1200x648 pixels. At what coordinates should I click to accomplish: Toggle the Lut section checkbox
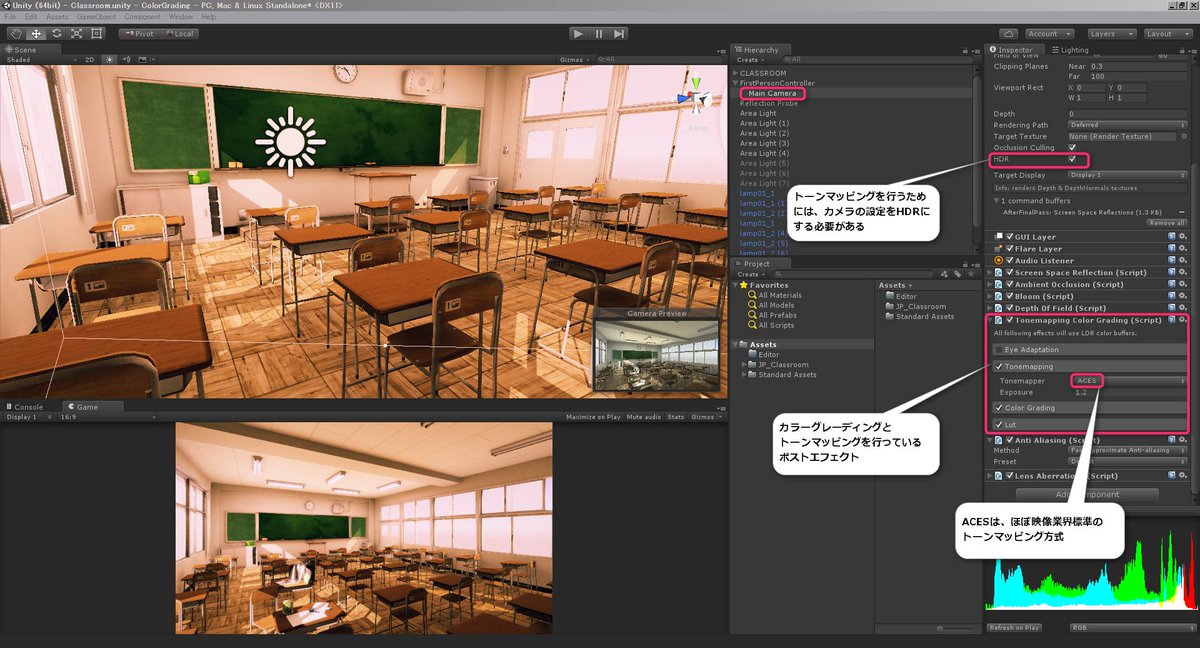[x=999, y=424]
